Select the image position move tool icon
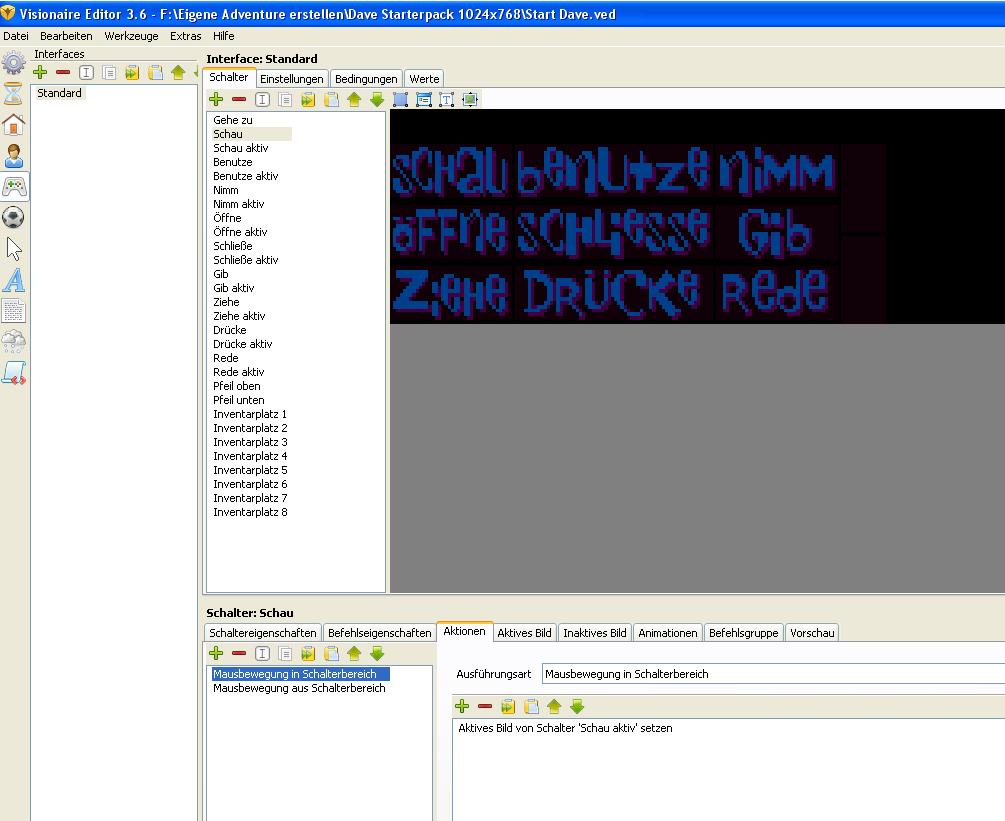 click(x=470, y=99)
